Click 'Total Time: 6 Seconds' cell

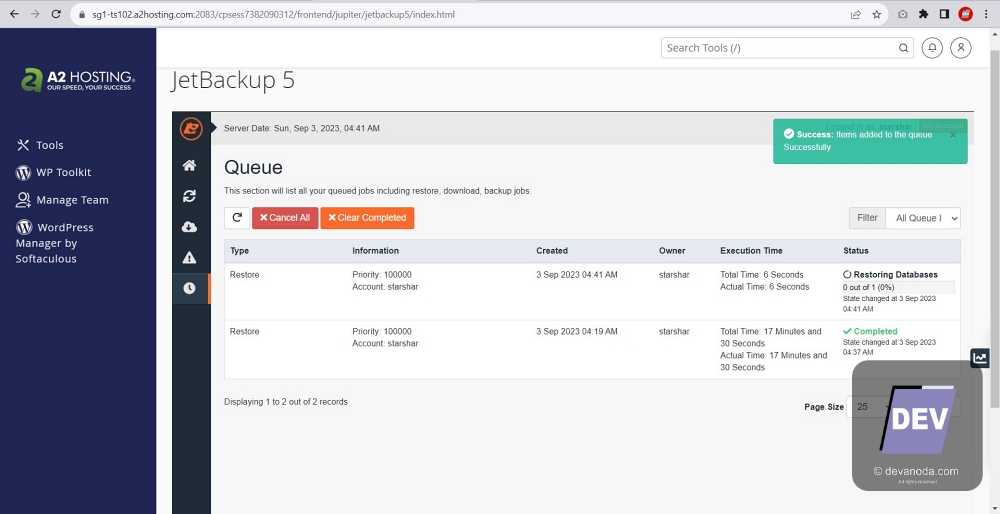click(761, 275)
